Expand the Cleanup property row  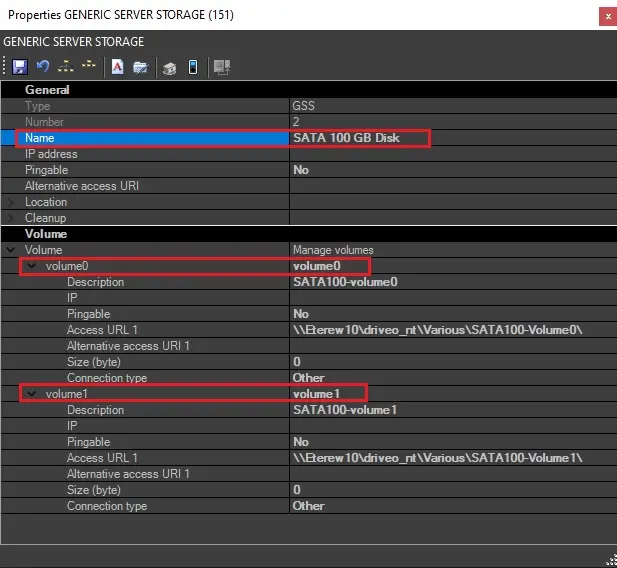11,218
